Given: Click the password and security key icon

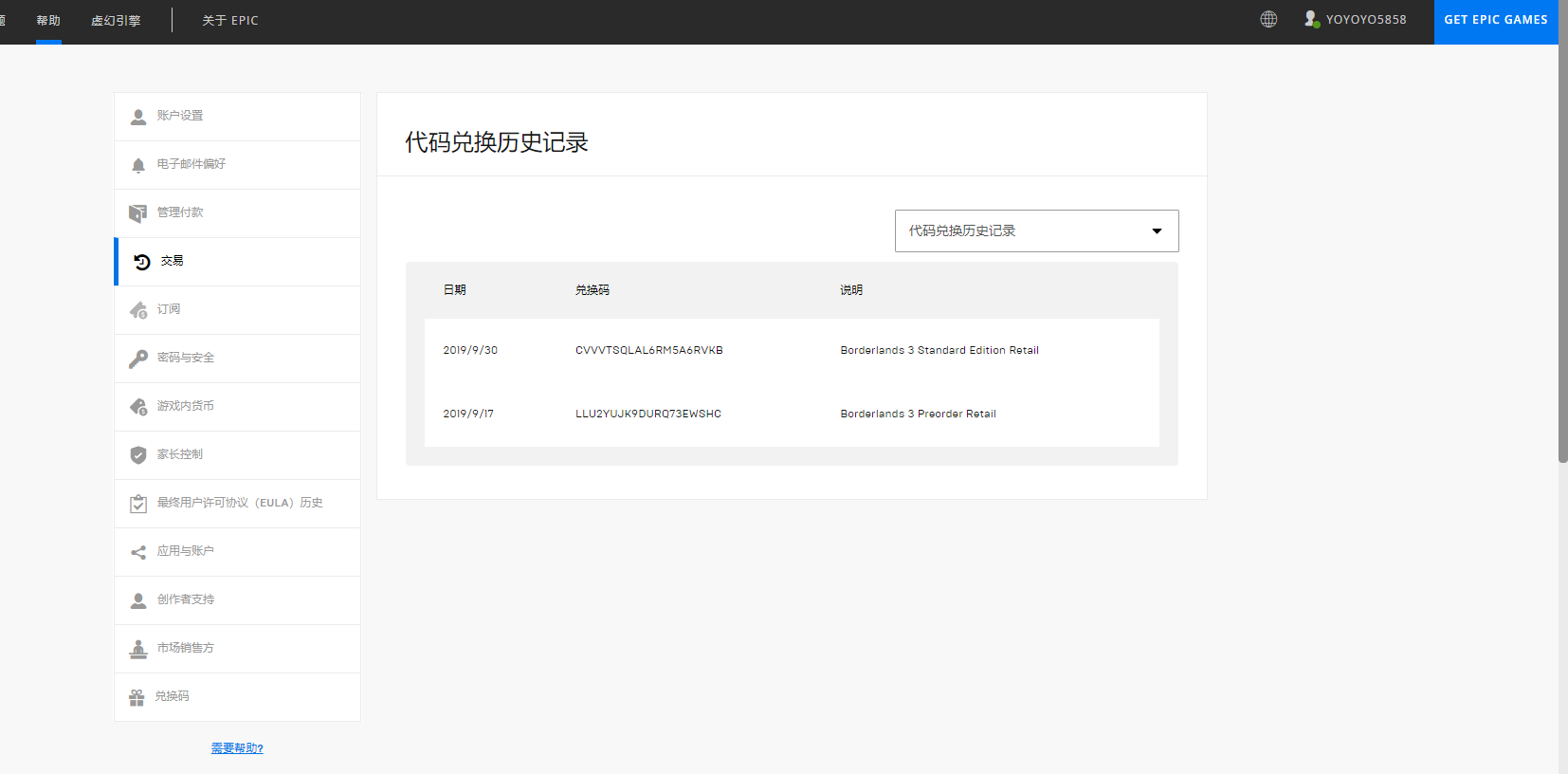Looking at the screenshot, I should 138,359.
